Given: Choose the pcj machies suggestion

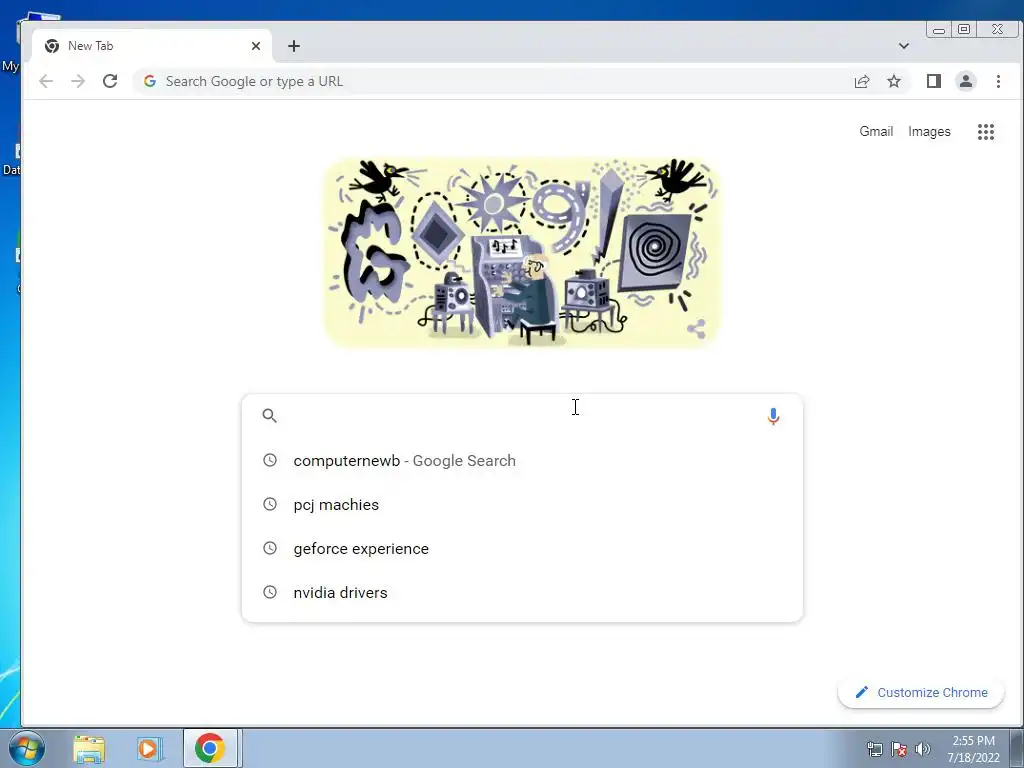Looking at the screenshot, I should (x=522, y=504).
